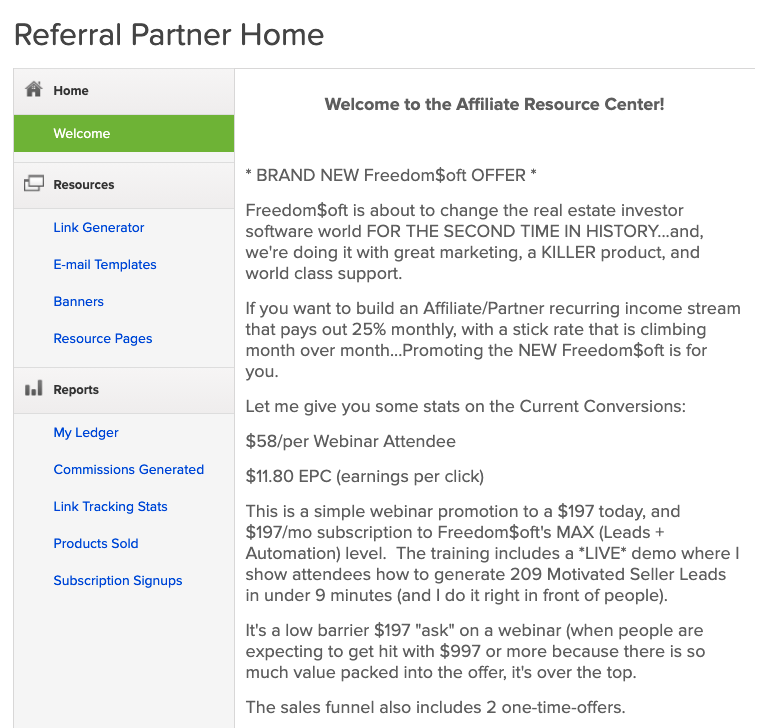Click the Reports section header label

[76, 390]
